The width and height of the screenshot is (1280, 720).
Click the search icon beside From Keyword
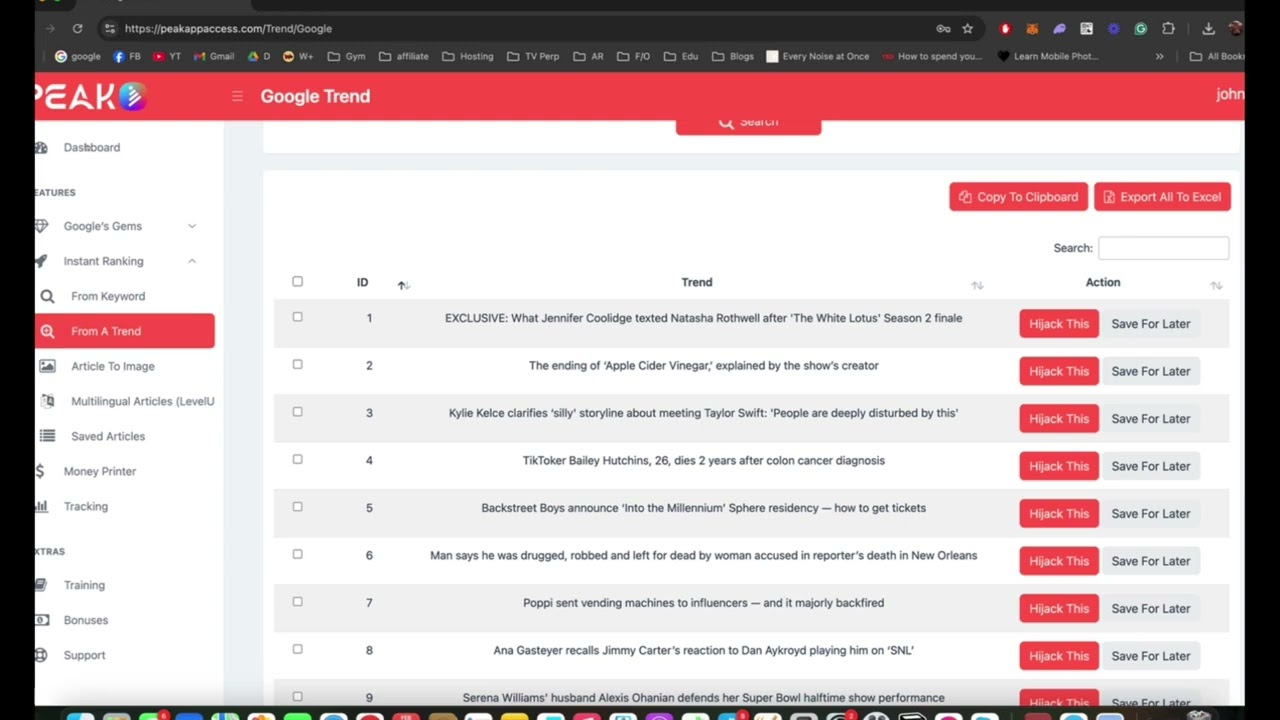point(47,296)
